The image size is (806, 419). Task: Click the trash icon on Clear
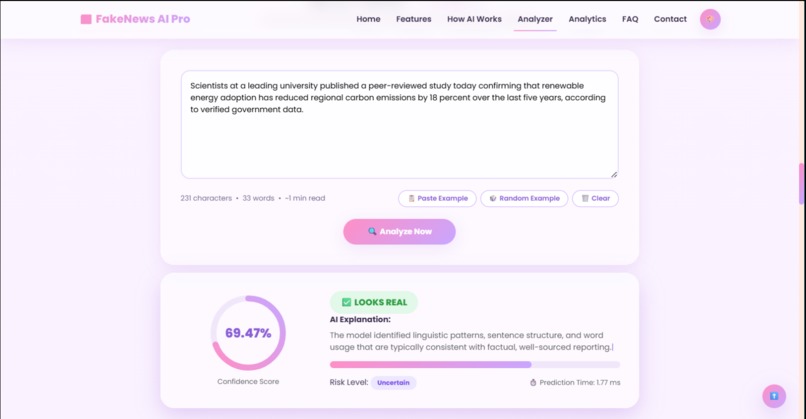tap(585, 198)
